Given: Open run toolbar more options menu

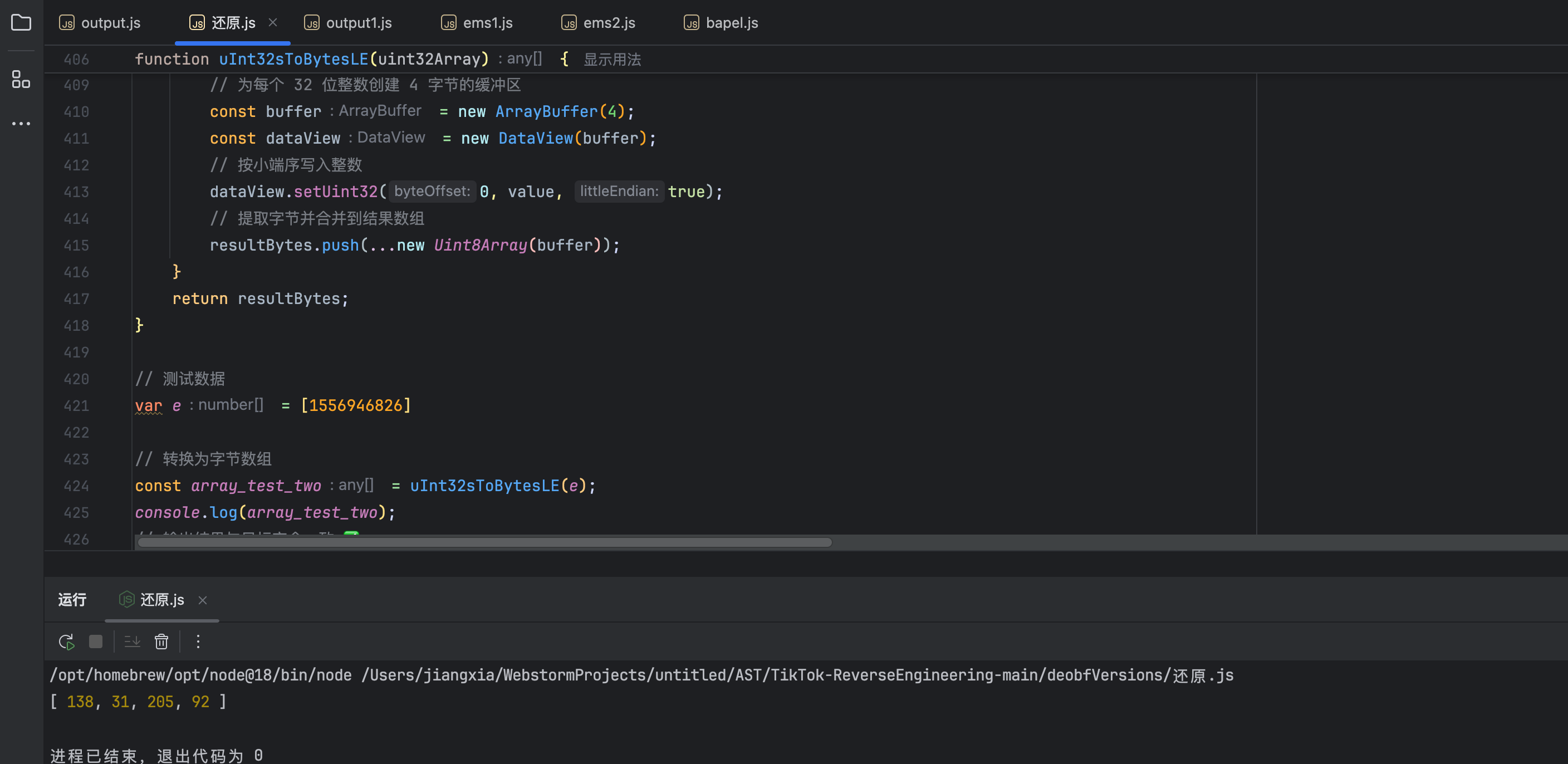Looking at the screenshot, I should (198, 641).
